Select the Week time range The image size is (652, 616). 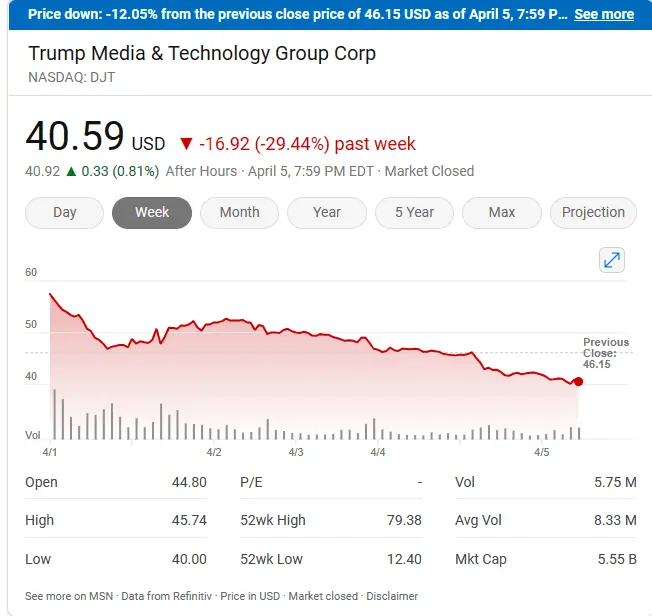coord(152,212)
